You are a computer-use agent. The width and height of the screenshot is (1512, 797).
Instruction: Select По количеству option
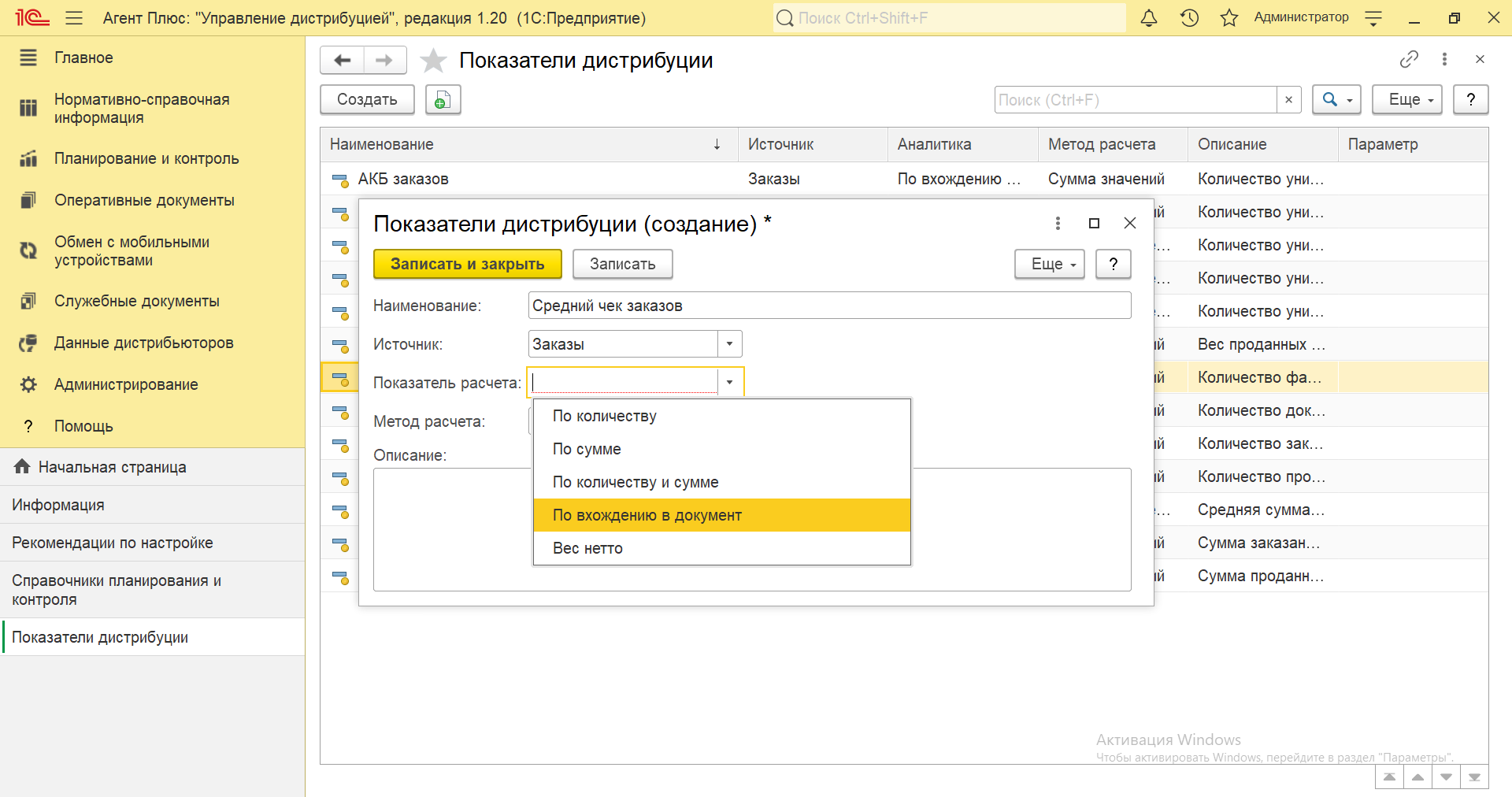722,417
